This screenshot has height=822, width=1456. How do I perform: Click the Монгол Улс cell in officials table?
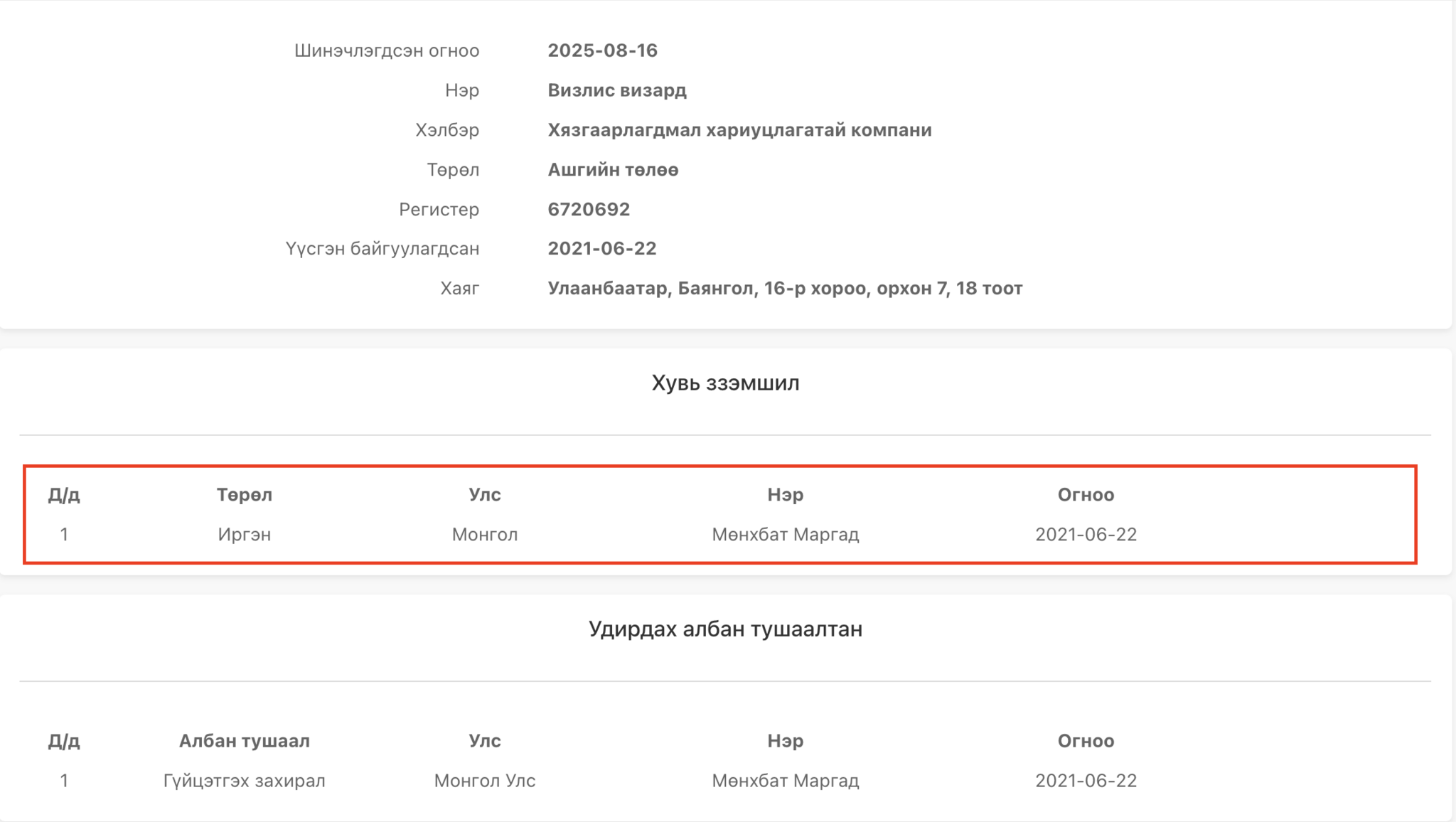[x=484, y=781]
